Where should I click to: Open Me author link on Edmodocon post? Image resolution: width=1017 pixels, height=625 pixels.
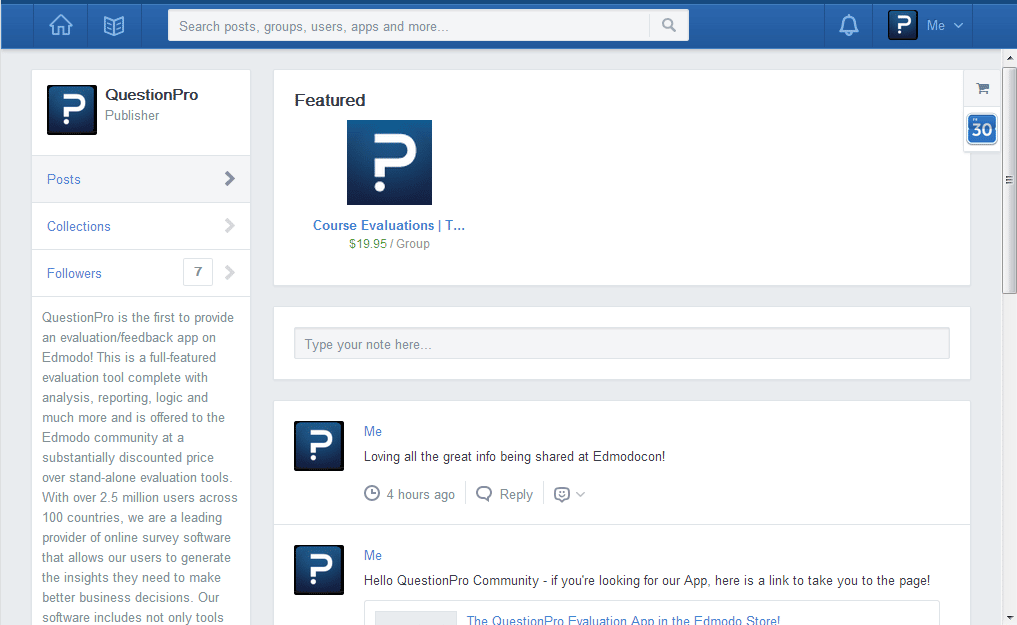372,431
